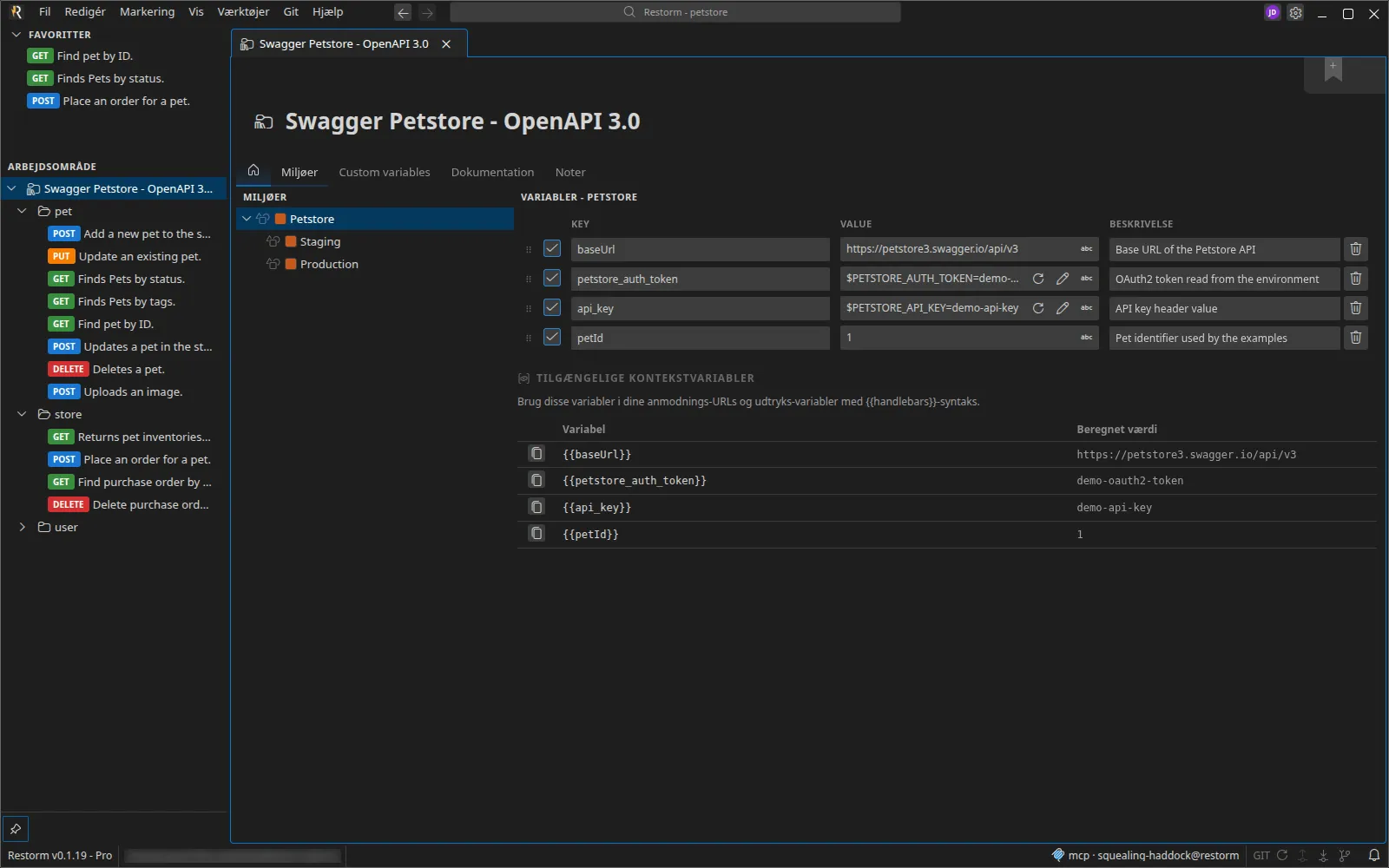Close the Swagger Petstore - OpenAPI 3.0 tab
Screen dimensions: 1389x868
coord(446,44)
